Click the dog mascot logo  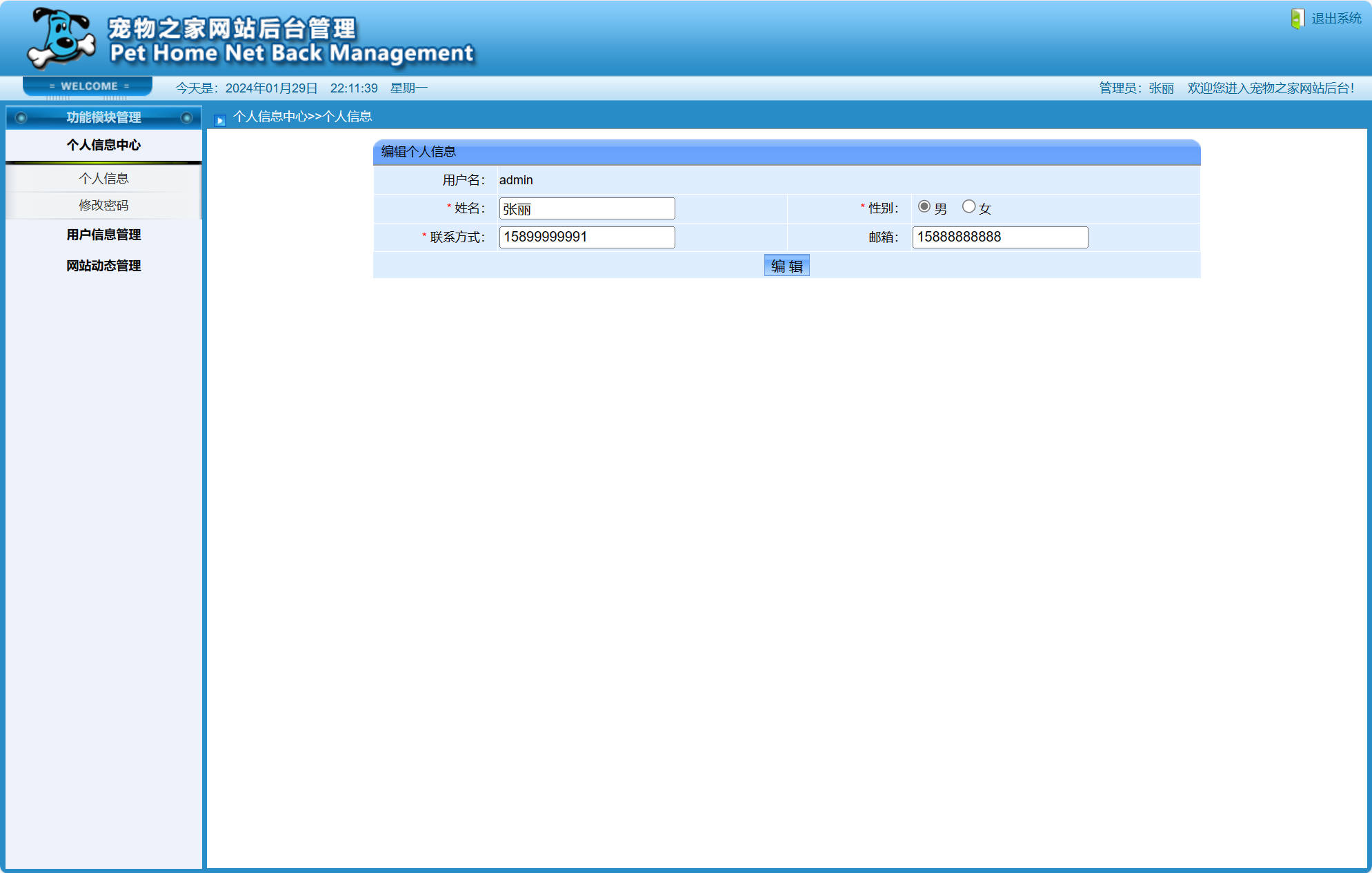(61, 38)
